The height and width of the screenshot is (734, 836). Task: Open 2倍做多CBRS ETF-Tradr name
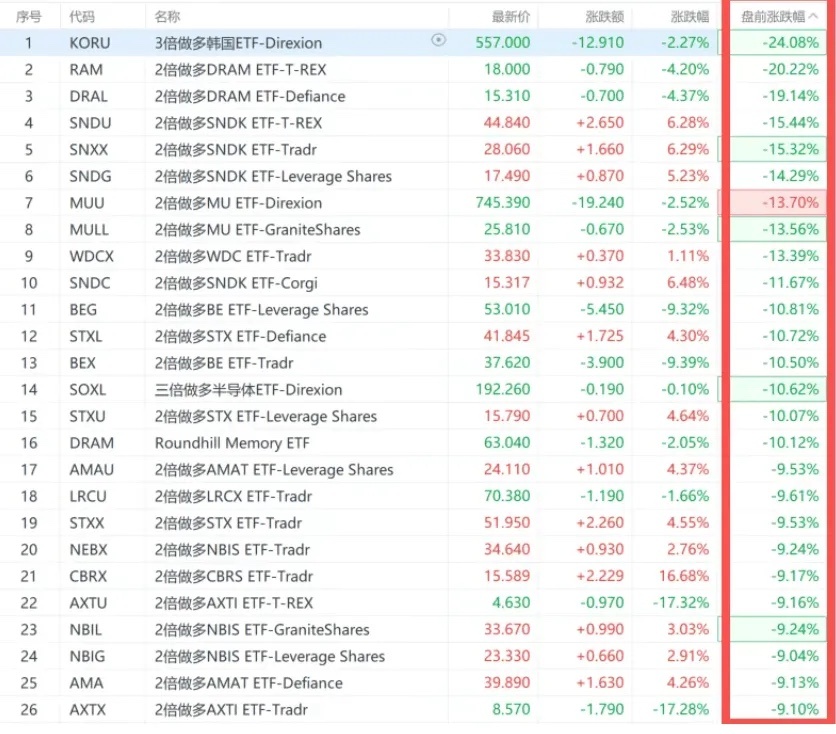pyautogui.click(x=234, y=576)
